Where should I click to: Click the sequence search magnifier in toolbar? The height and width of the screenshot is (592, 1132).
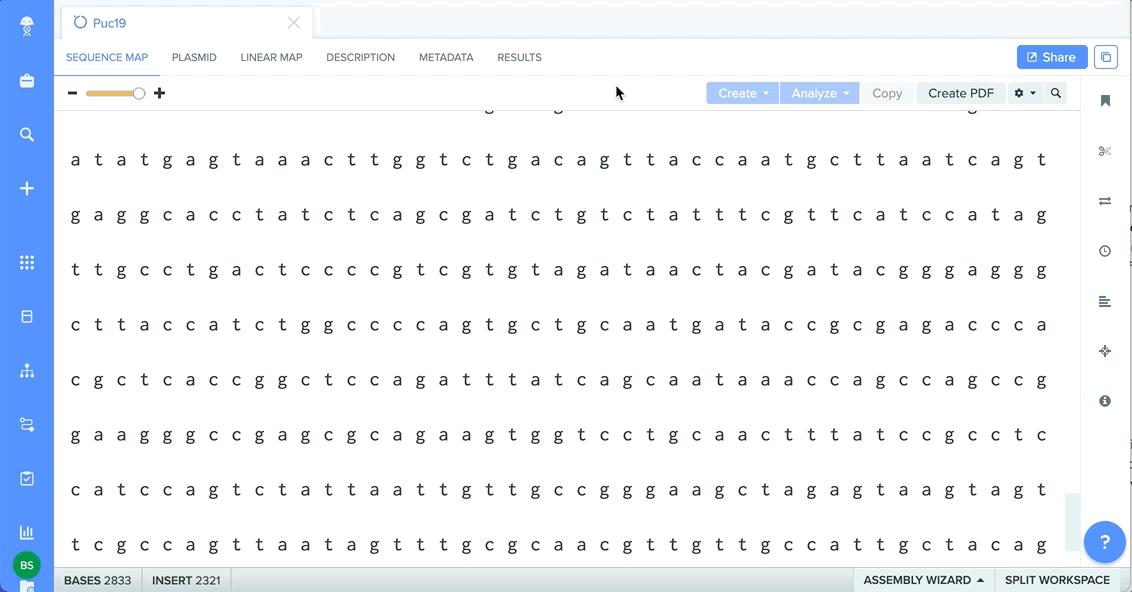tap(1055, 93)
